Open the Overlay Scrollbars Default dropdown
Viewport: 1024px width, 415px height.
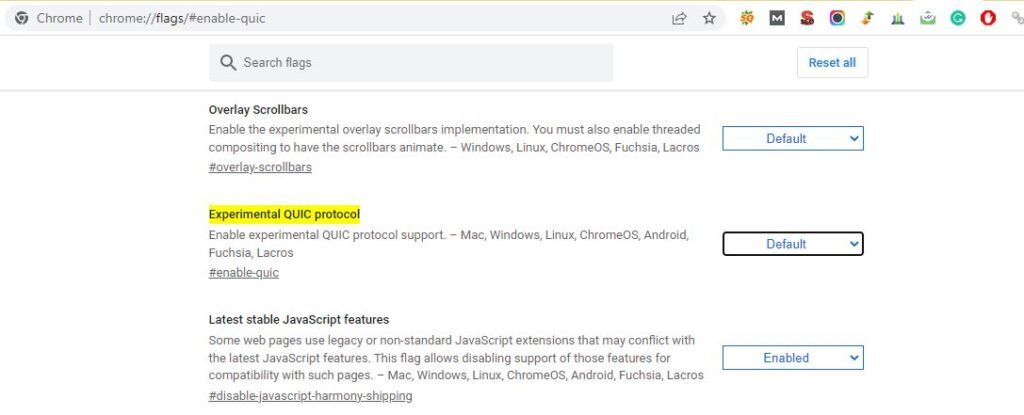(793, 139)
